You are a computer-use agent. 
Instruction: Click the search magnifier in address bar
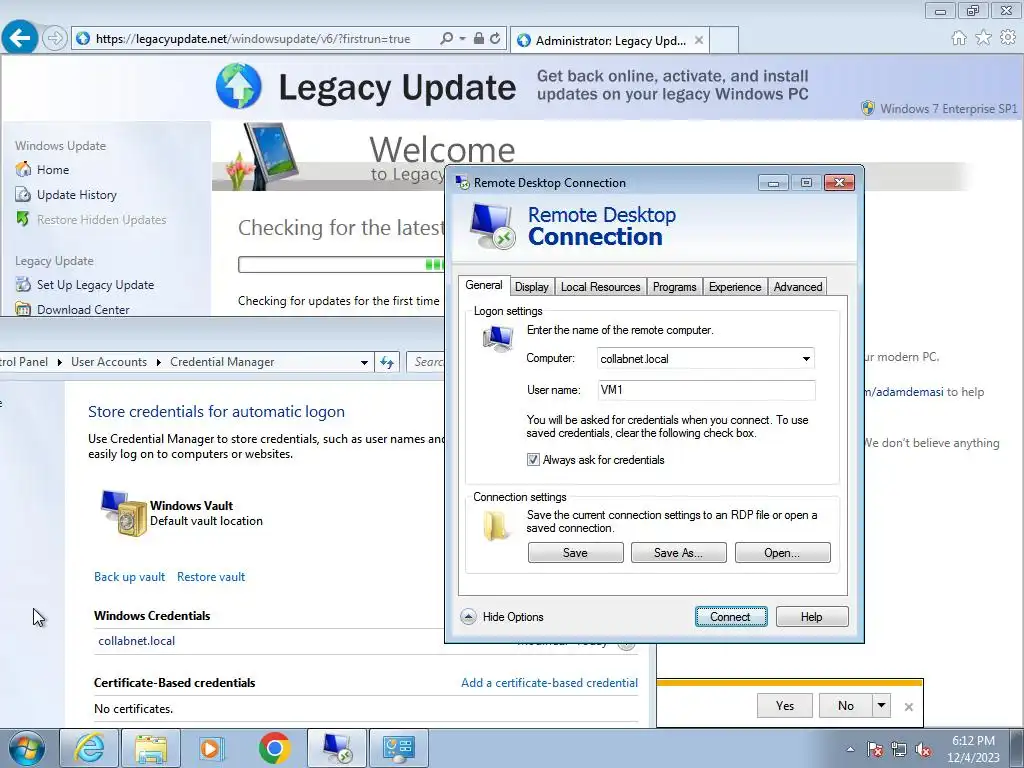point(447,39)
